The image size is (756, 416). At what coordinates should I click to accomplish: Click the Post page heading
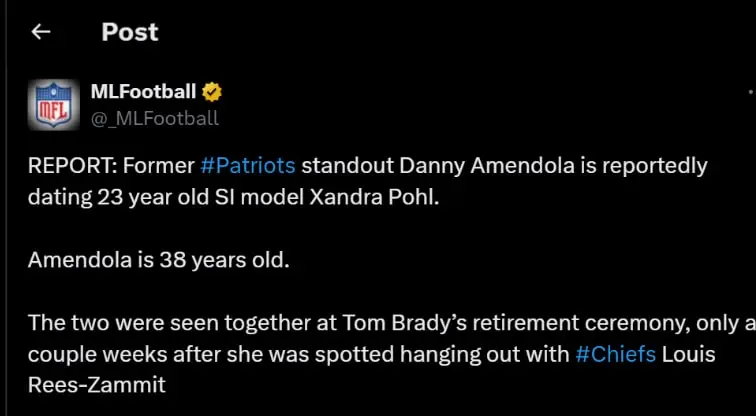pyautogui.click(x=130, y=32)
